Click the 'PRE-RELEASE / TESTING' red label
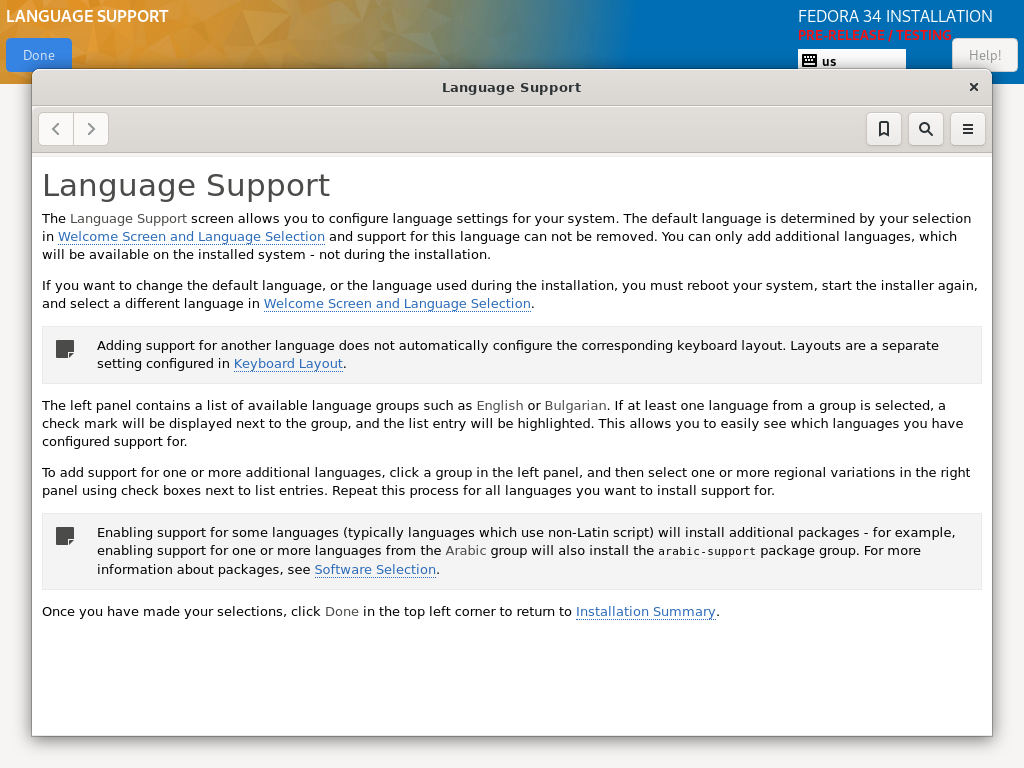 pyautogui.click(x=874, y=35)
